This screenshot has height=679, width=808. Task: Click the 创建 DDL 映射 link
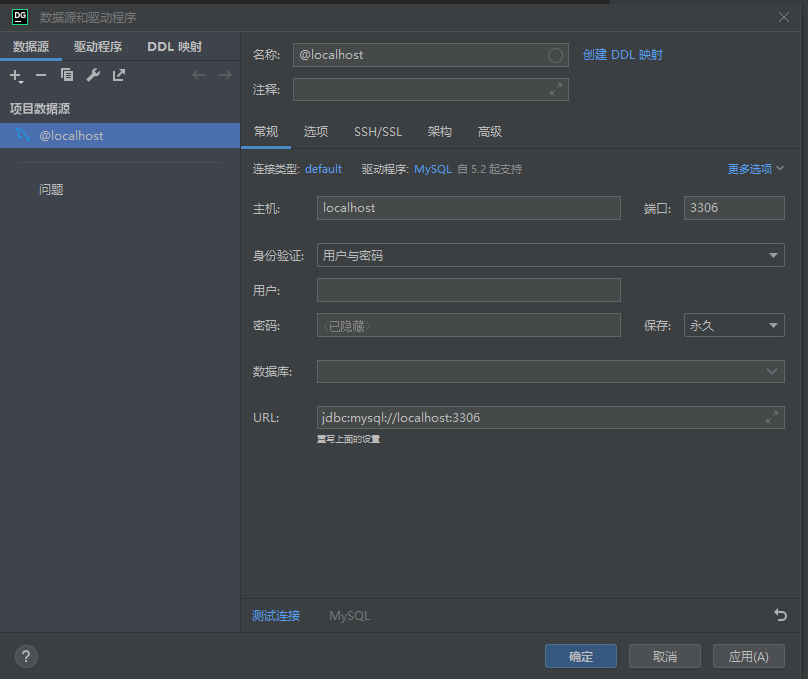pos(622,55)
